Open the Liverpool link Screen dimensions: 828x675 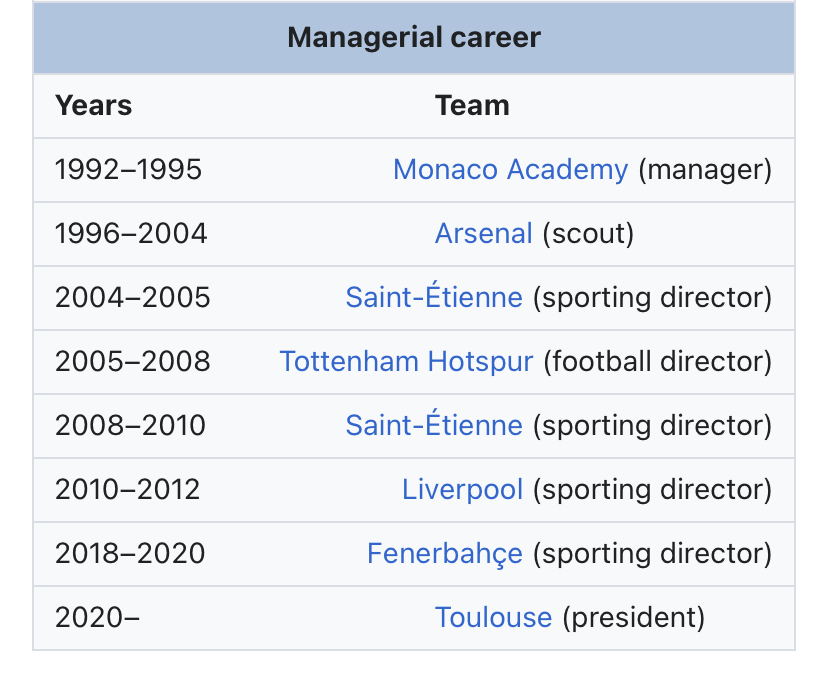[463, 489]
